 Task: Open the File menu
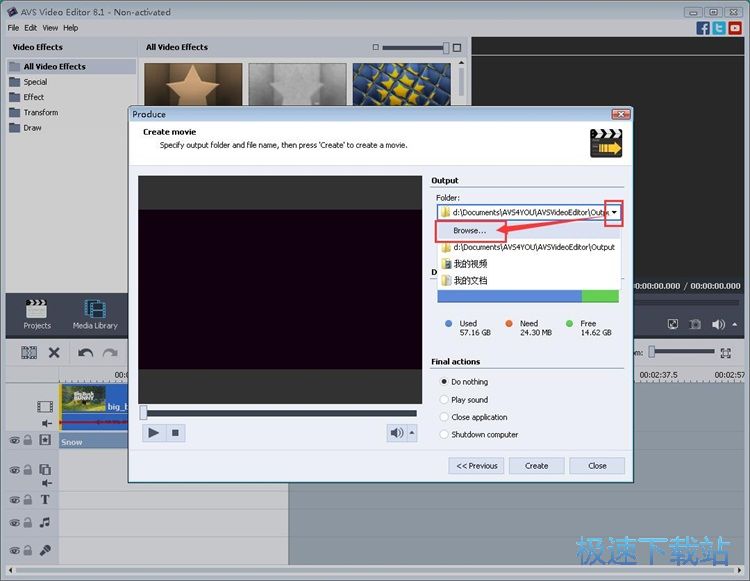13,28
